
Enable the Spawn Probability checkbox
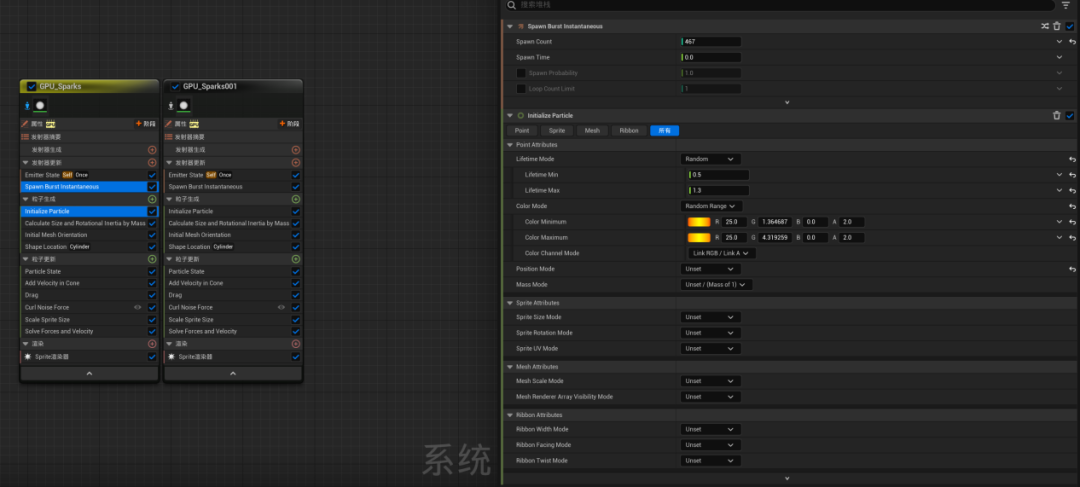pyautogui.click(x=521, y=73)
